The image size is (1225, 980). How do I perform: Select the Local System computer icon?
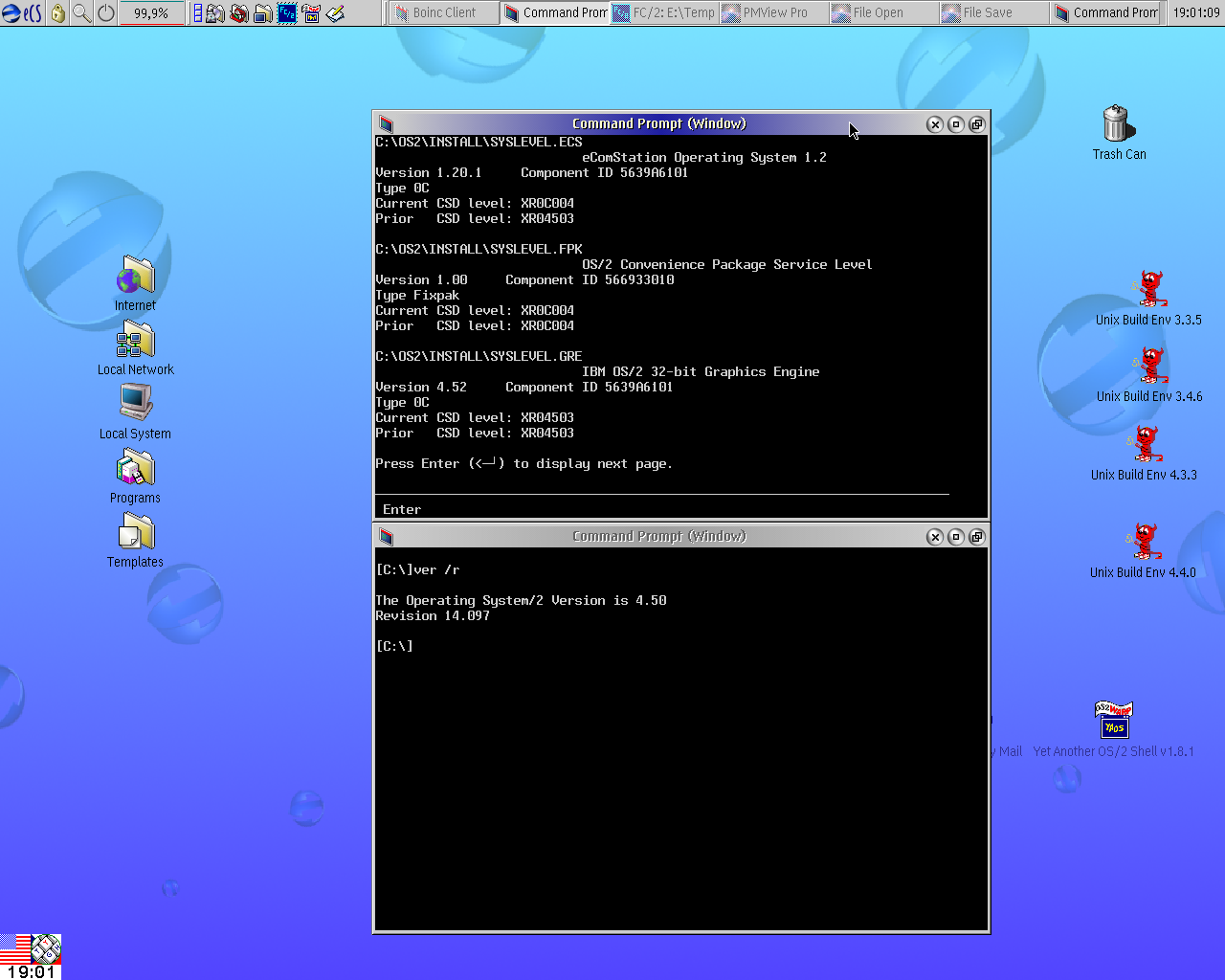click(136, 403)
